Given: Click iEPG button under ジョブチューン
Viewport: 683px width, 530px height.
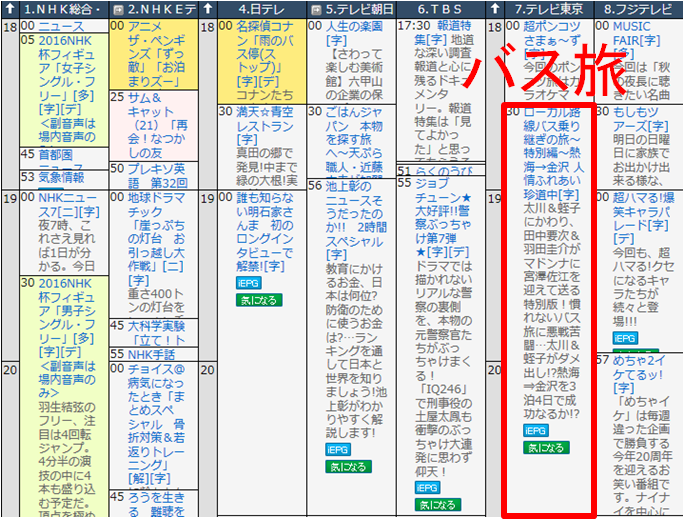Looking at the screenshot, I should point(427,488).
